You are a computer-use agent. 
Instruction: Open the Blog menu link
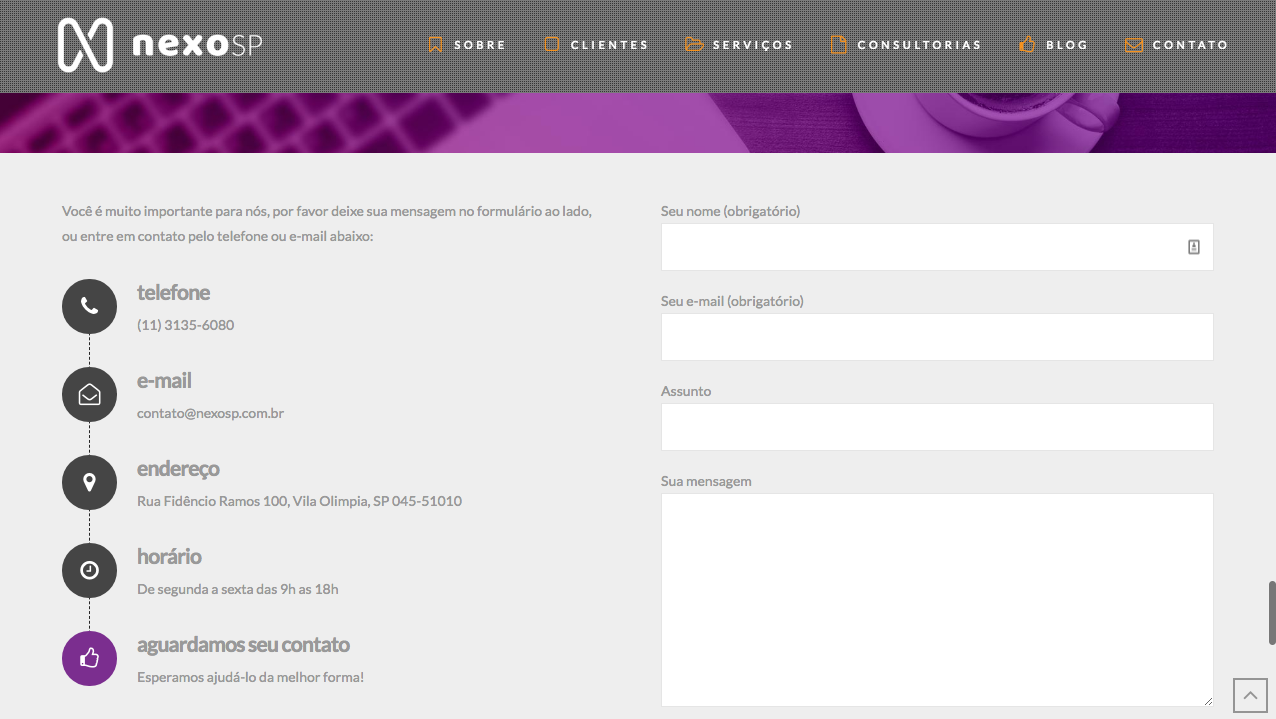[1053, 45]
